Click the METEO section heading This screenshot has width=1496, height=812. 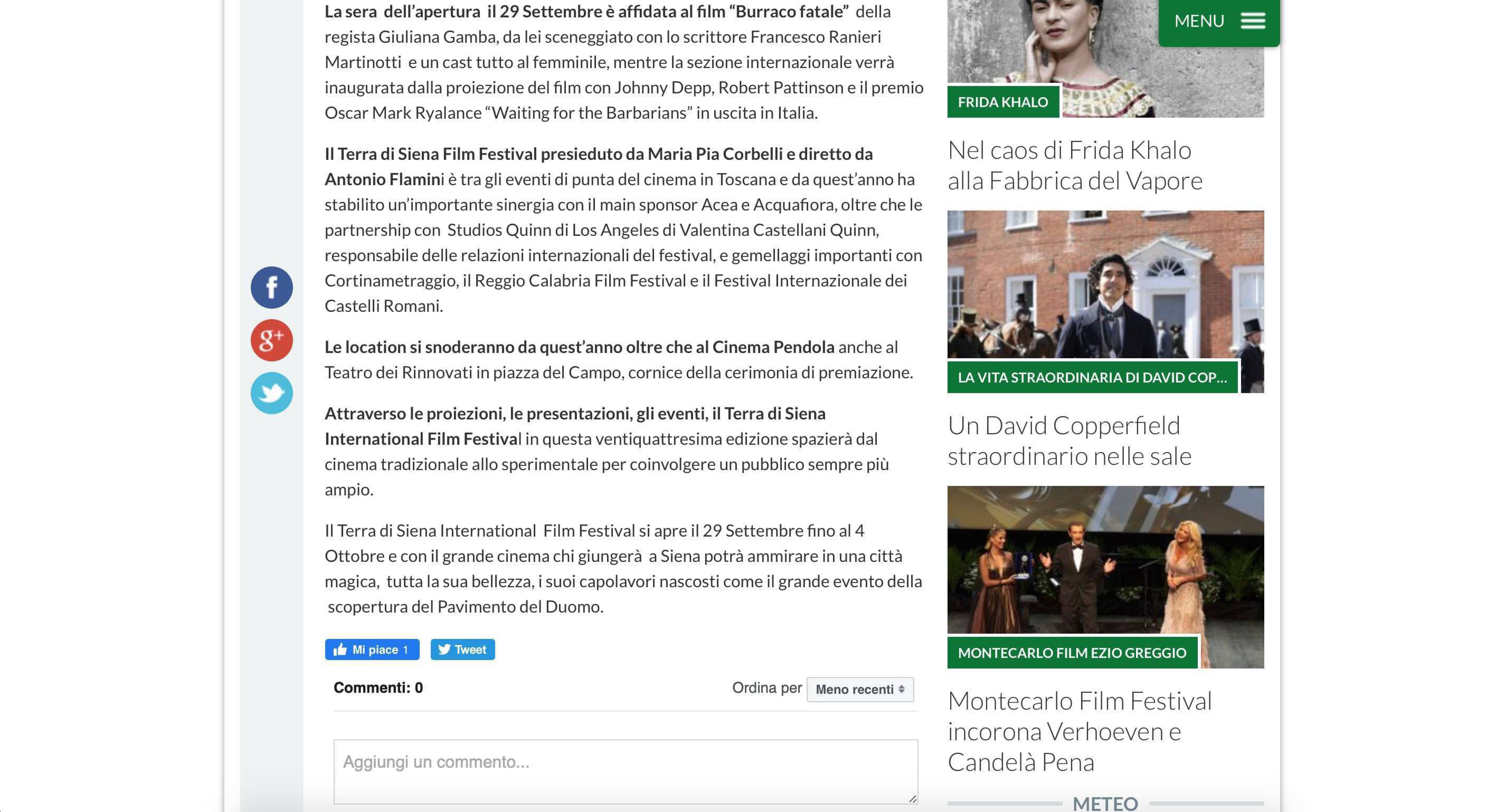point(1105,803)
